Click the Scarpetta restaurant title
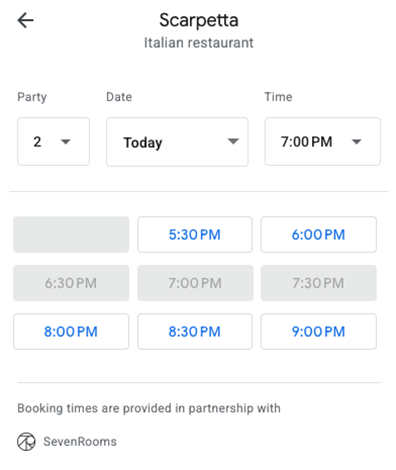 coord(199,20)
